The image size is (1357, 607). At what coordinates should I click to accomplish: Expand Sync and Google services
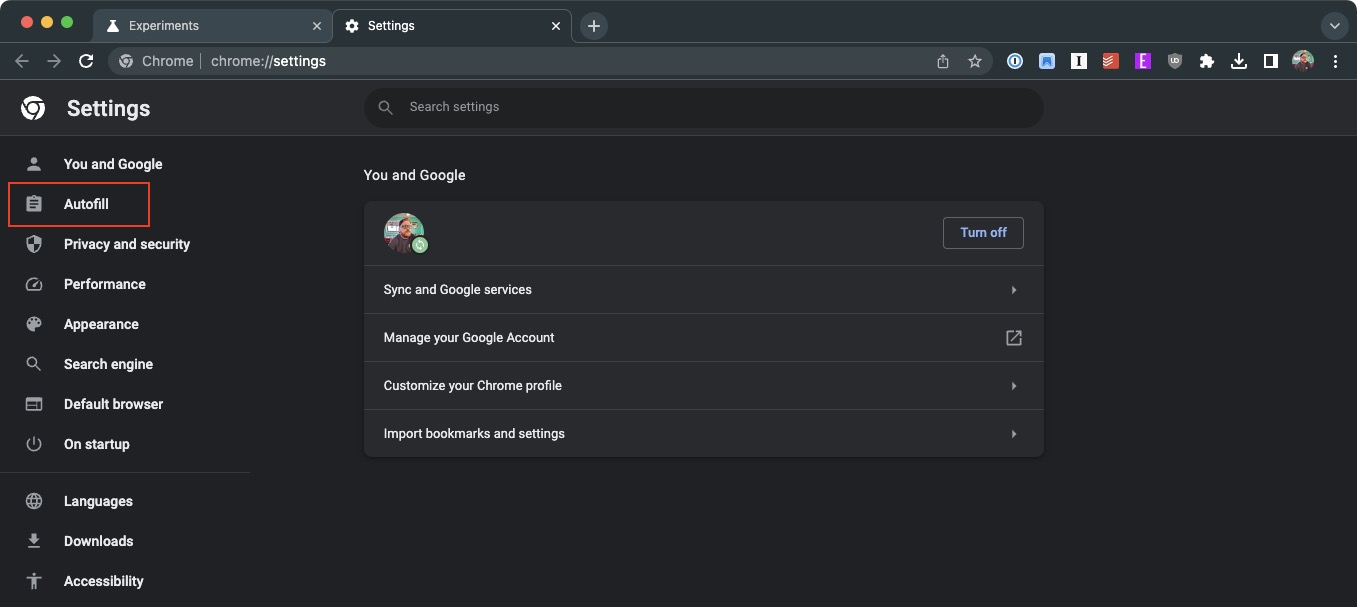coord(704,290)
